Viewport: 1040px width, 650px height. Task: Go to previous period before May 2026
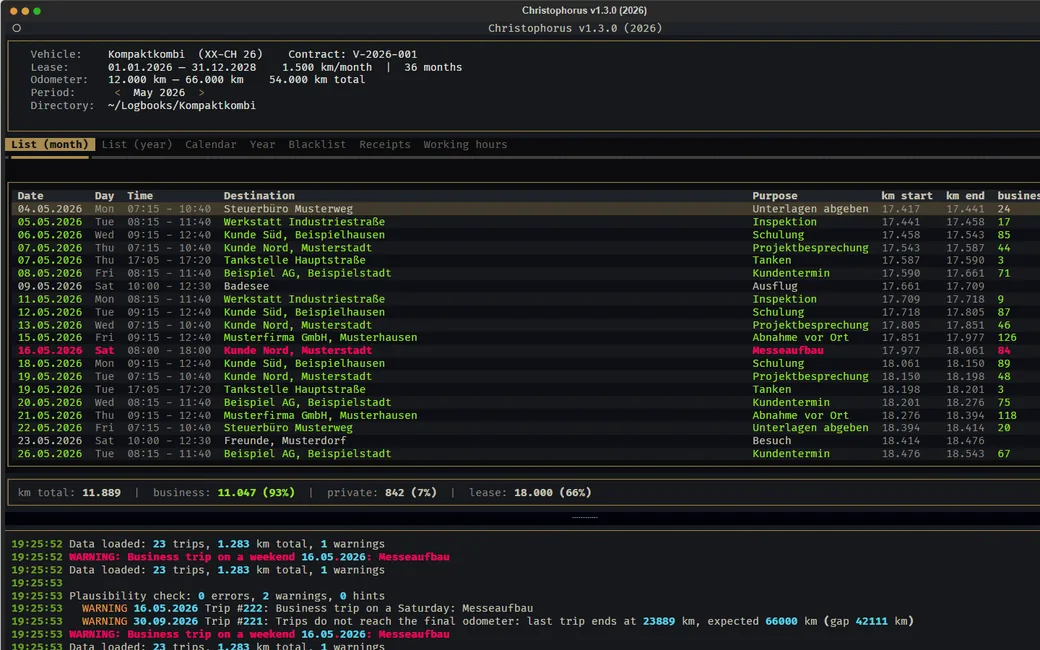point(117,93)
